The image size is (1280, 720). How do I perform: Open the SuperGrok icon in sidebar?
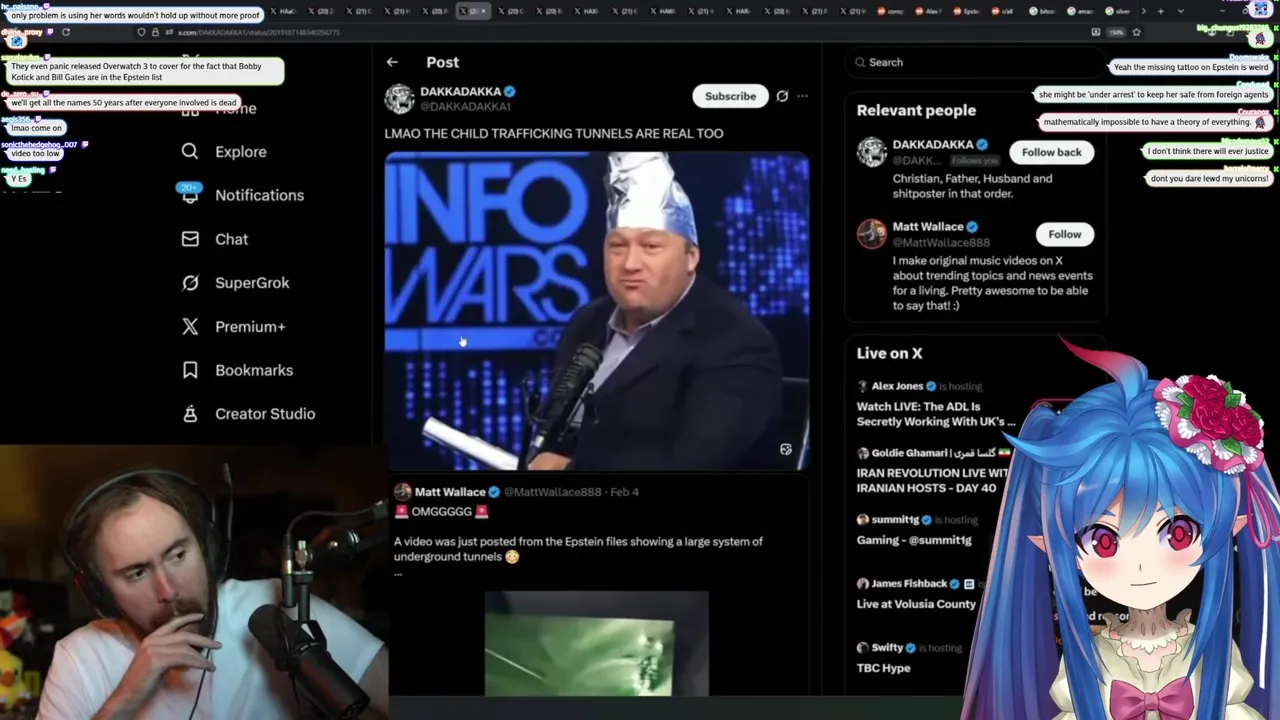coord(190,283)
